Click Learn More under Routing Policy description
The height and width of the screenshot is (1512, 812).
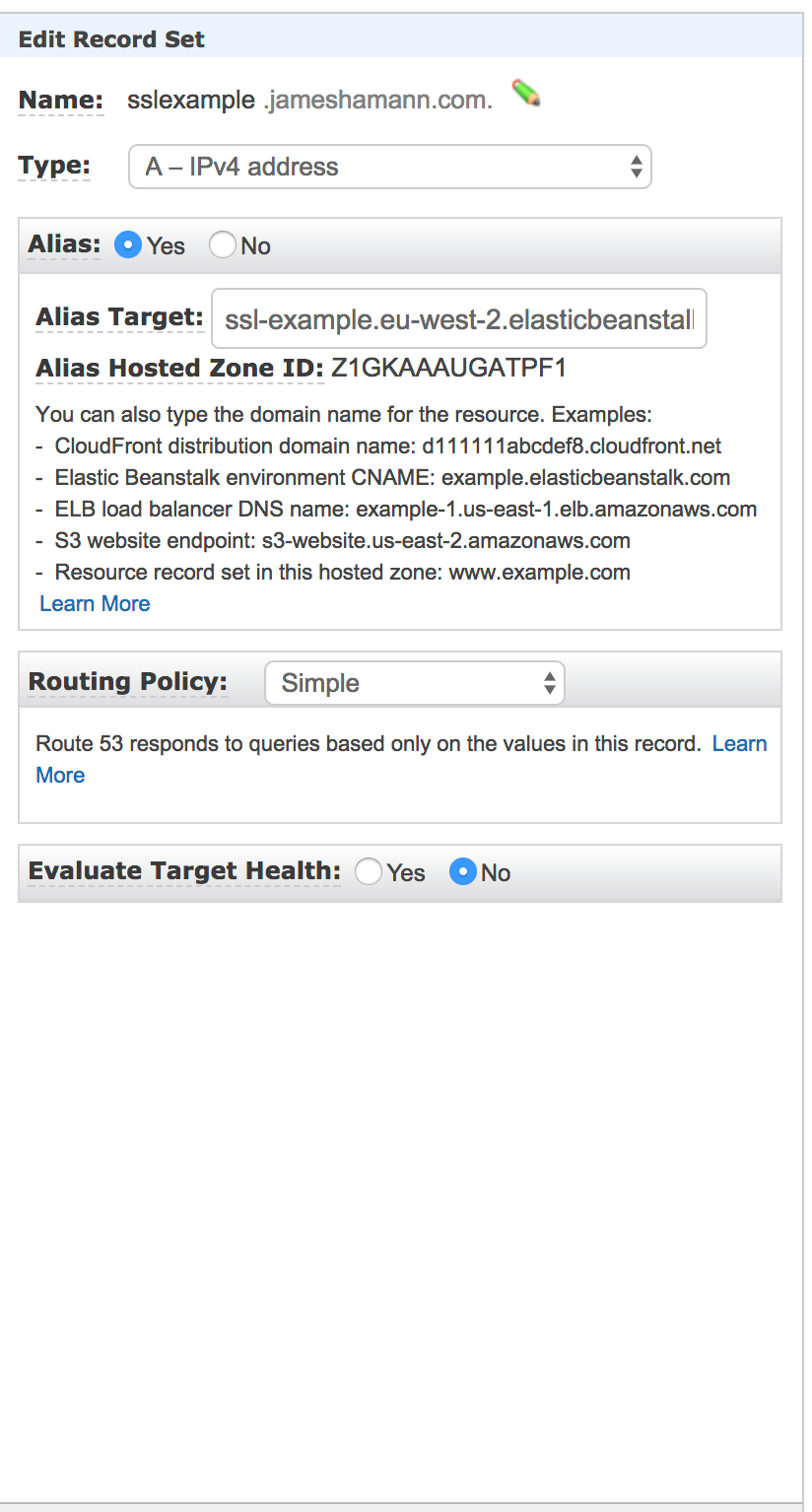tap(740, 742)
